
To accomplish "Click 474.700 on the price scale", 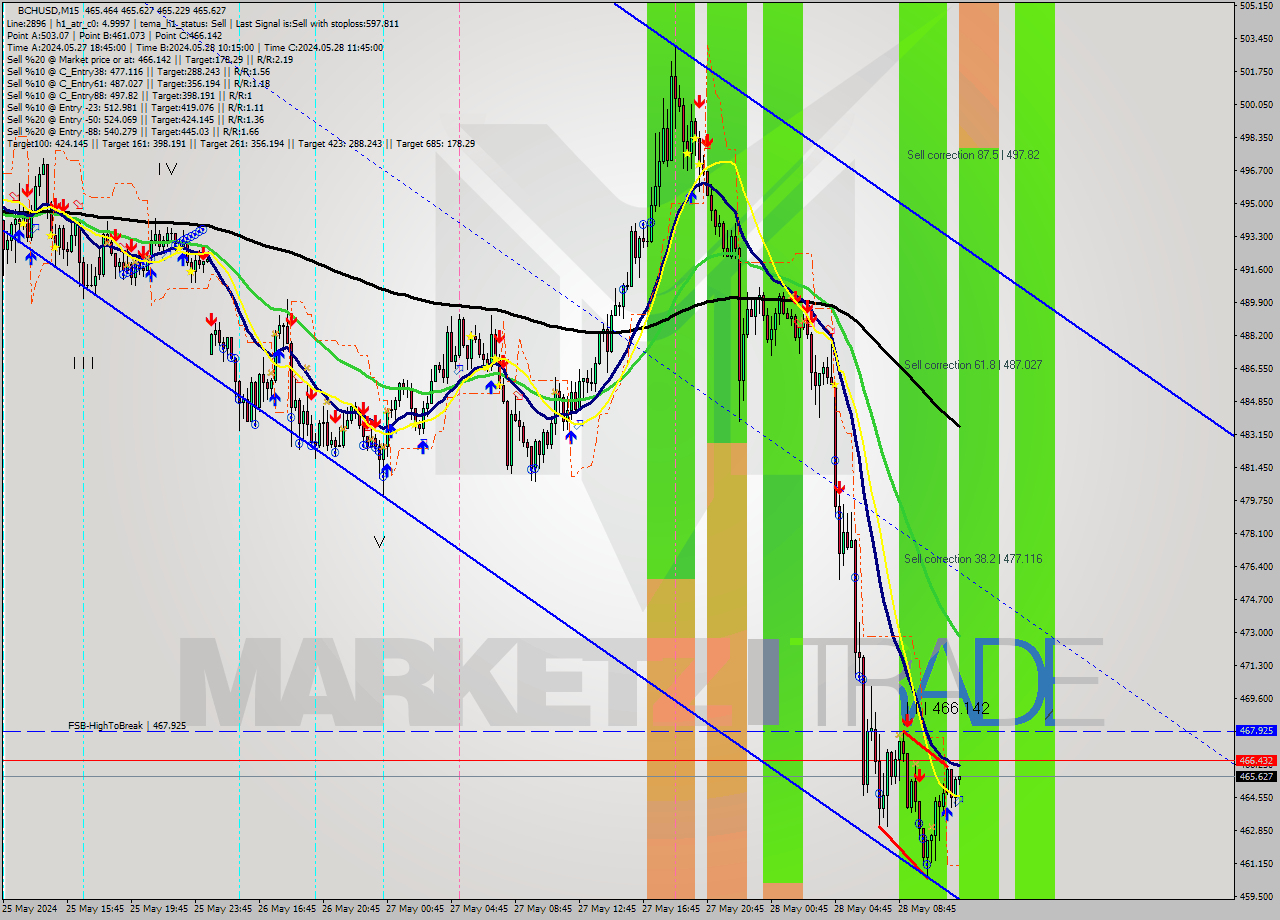I will tap(1255, 600).
